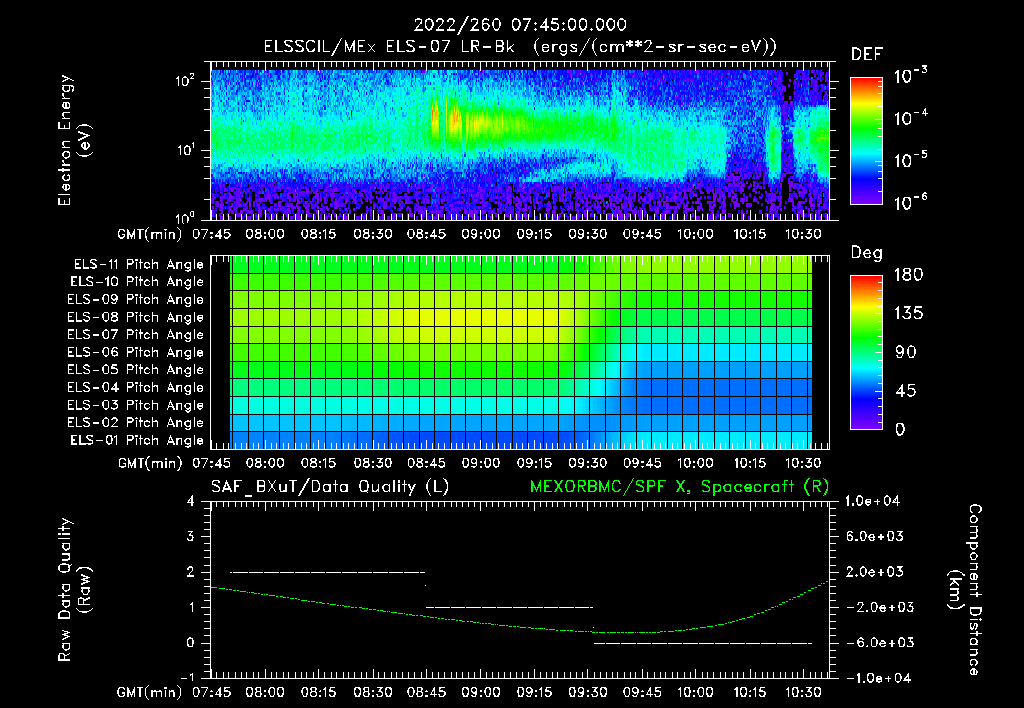Click the 45 label on Deg scale
Screen dimensions: 1024x708
(905, 391)
